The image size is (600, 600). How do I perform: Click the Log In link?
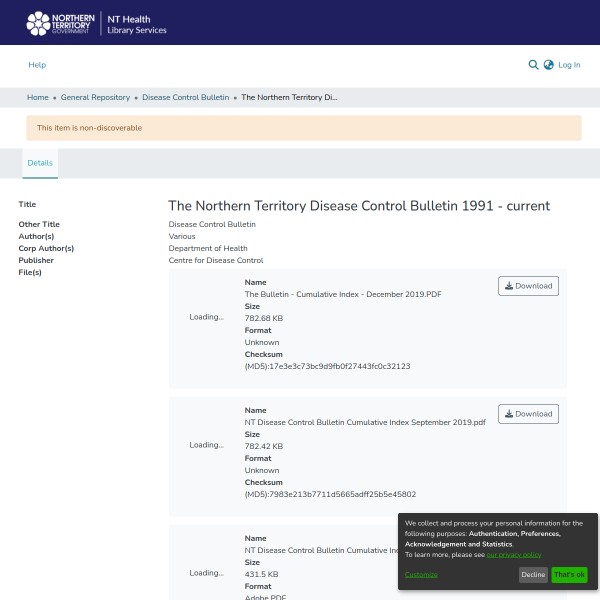click(x=569, y=65)
